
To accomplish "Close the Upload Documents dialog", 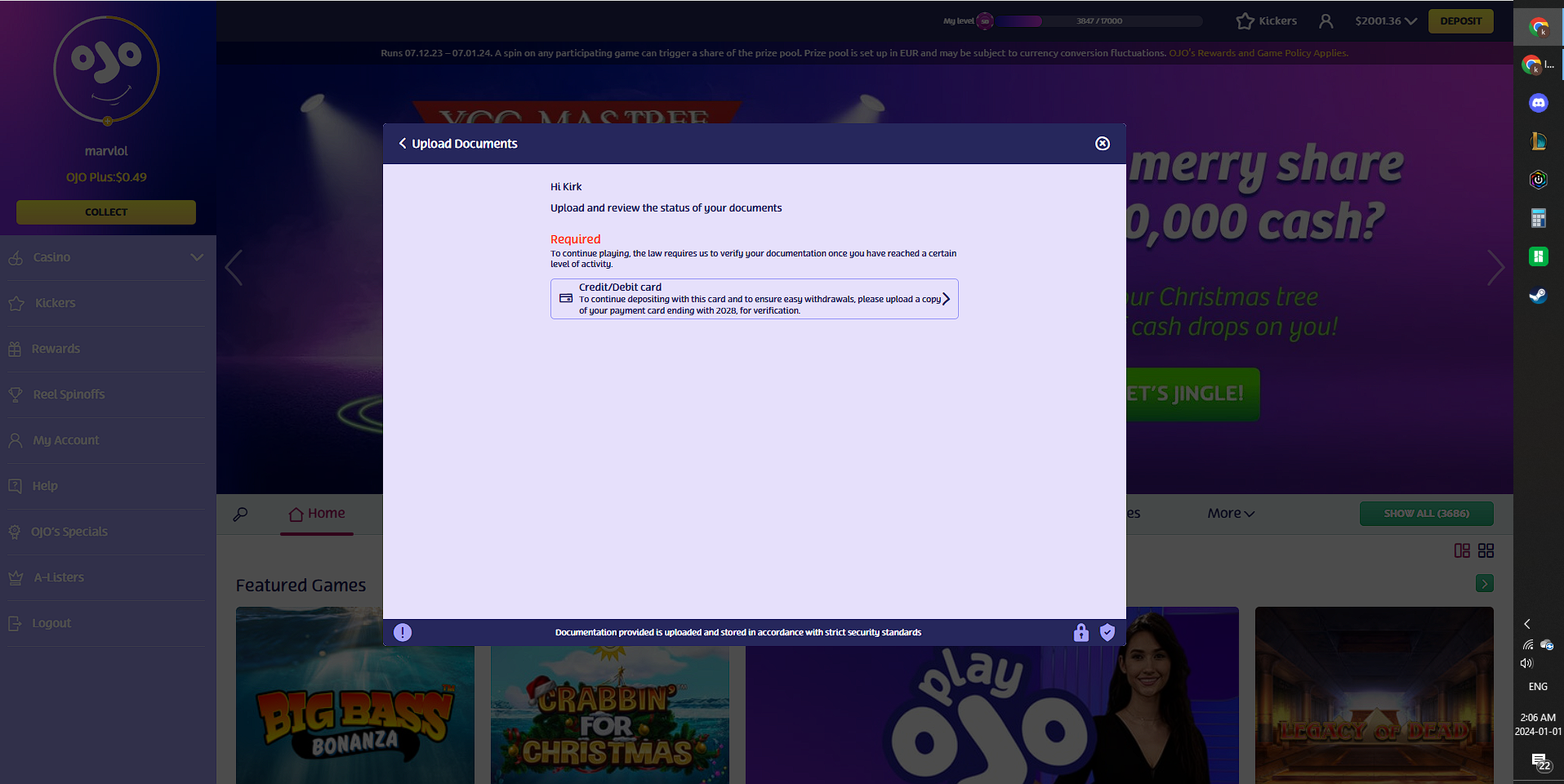I will tap(1103, 144).
